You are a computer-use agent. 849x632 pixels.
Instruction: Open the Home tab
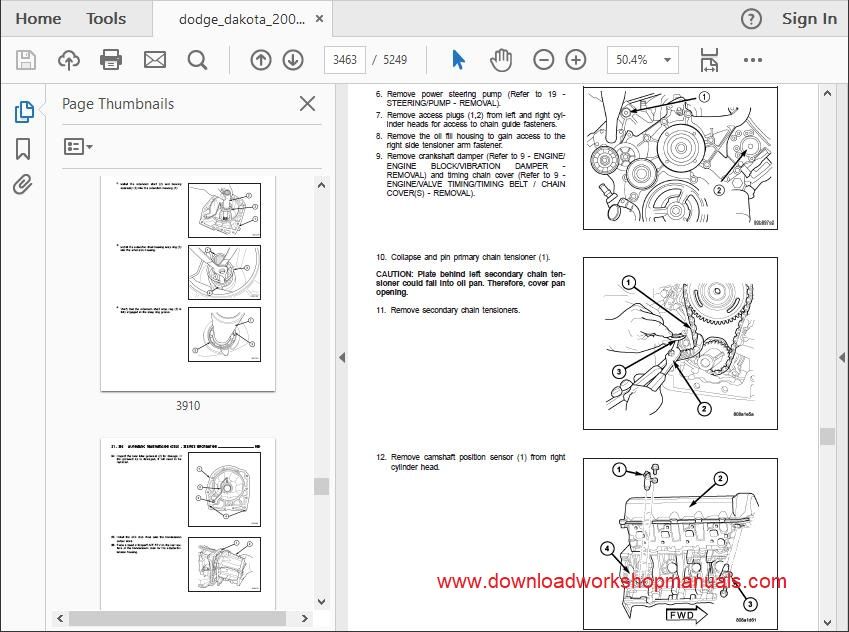coord(38,18)
